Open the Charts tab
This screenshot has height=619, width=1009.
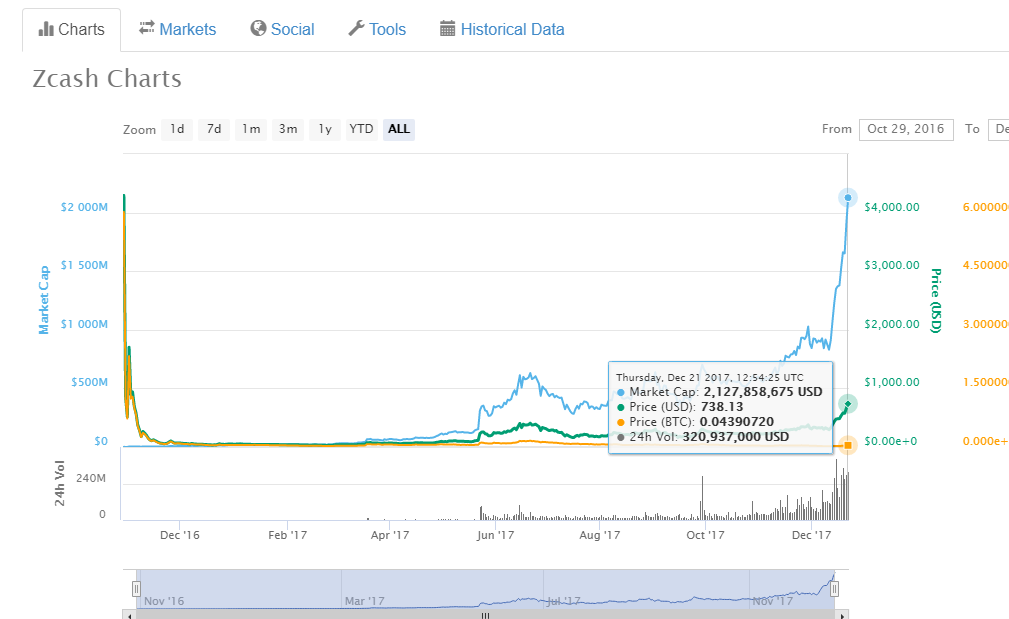(71, 30)
